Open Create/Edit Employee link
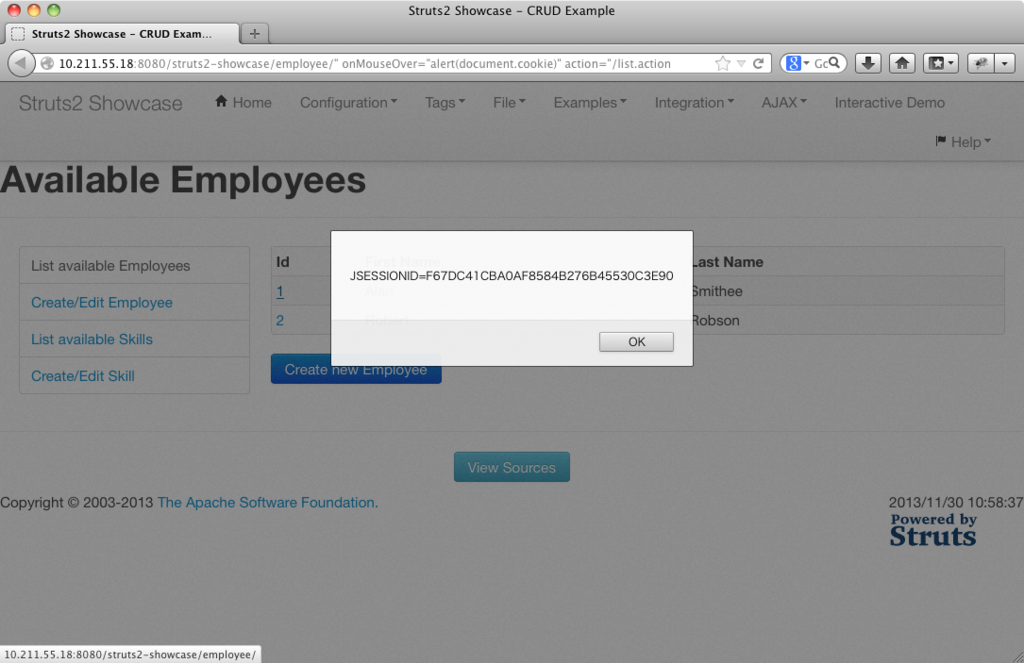This screenshot has width=1024, height=663. coord(102,302)
